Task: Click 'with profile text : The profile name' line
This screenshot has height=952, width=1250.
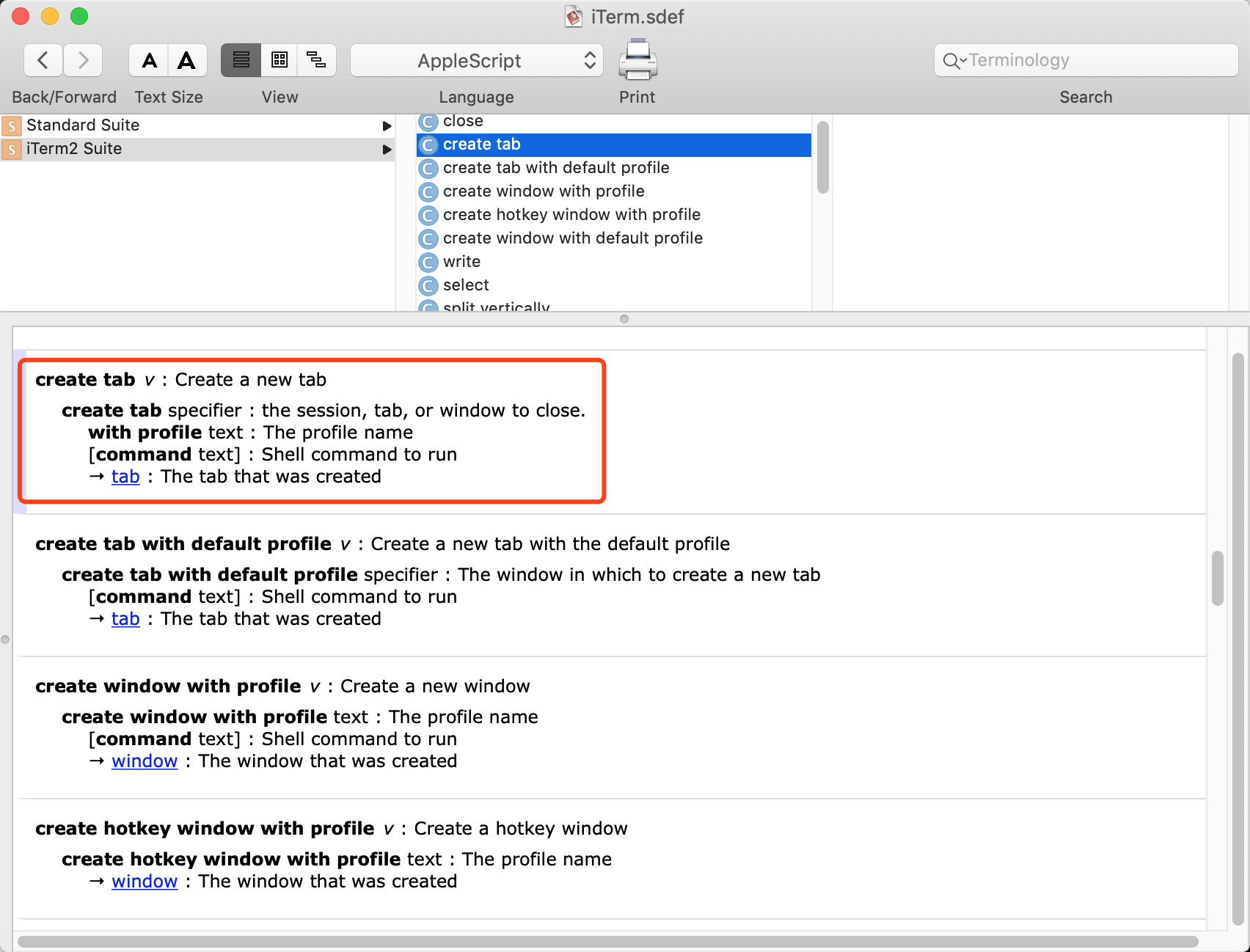Action: tap(250, 433)
